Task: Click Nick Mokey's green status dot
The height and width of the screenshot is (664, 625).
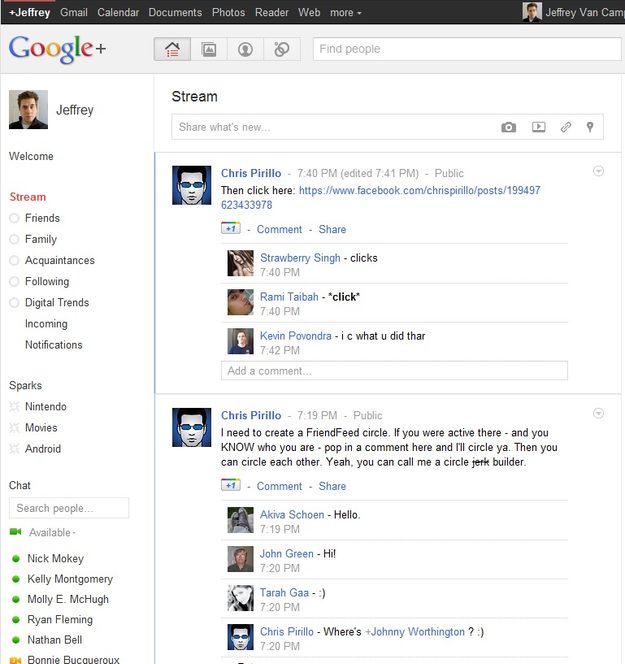Action: coord(16,559)
